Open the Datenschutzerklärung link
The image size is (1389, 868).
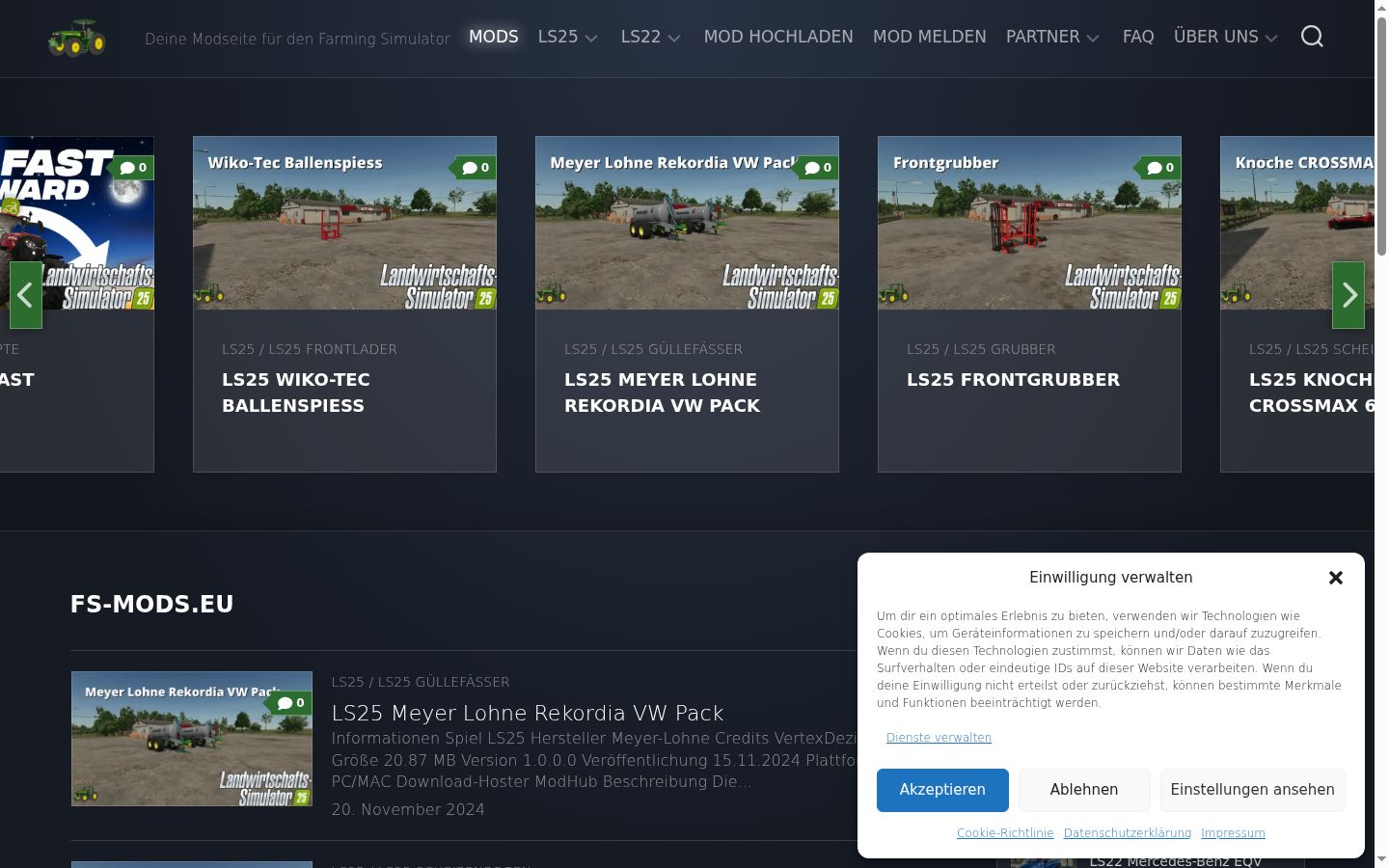pos(1128,833)
